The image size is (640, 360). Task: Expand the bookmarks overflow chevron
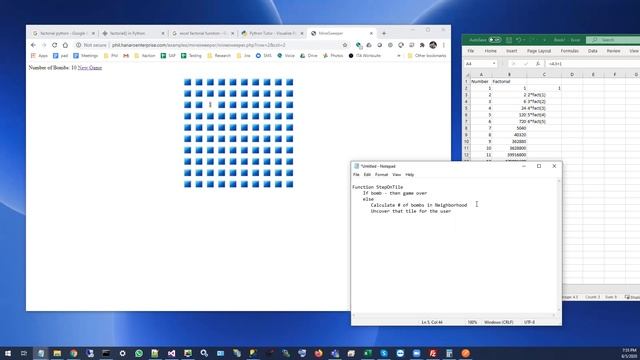pos(399,56)
